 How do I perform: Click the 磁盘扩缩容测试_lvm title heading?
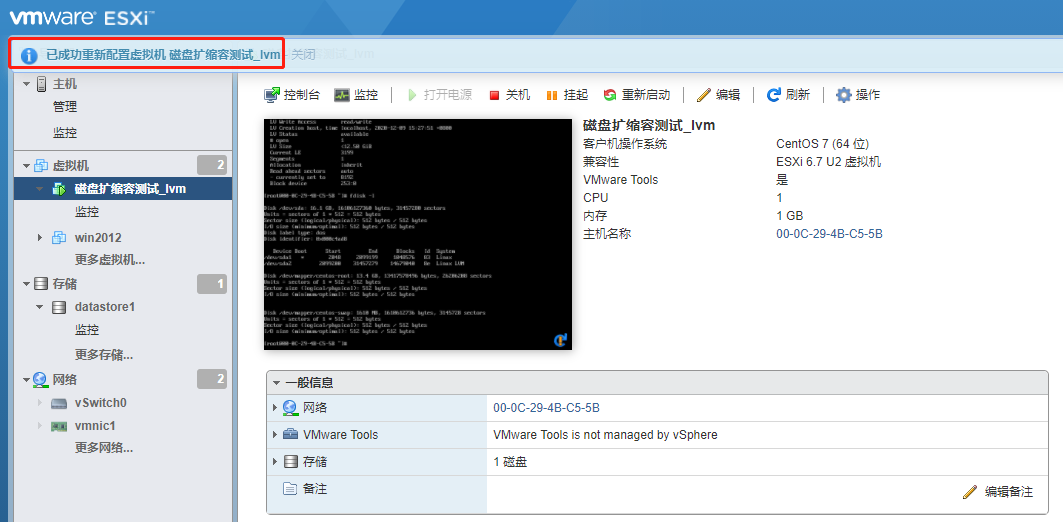click(649, 125)
